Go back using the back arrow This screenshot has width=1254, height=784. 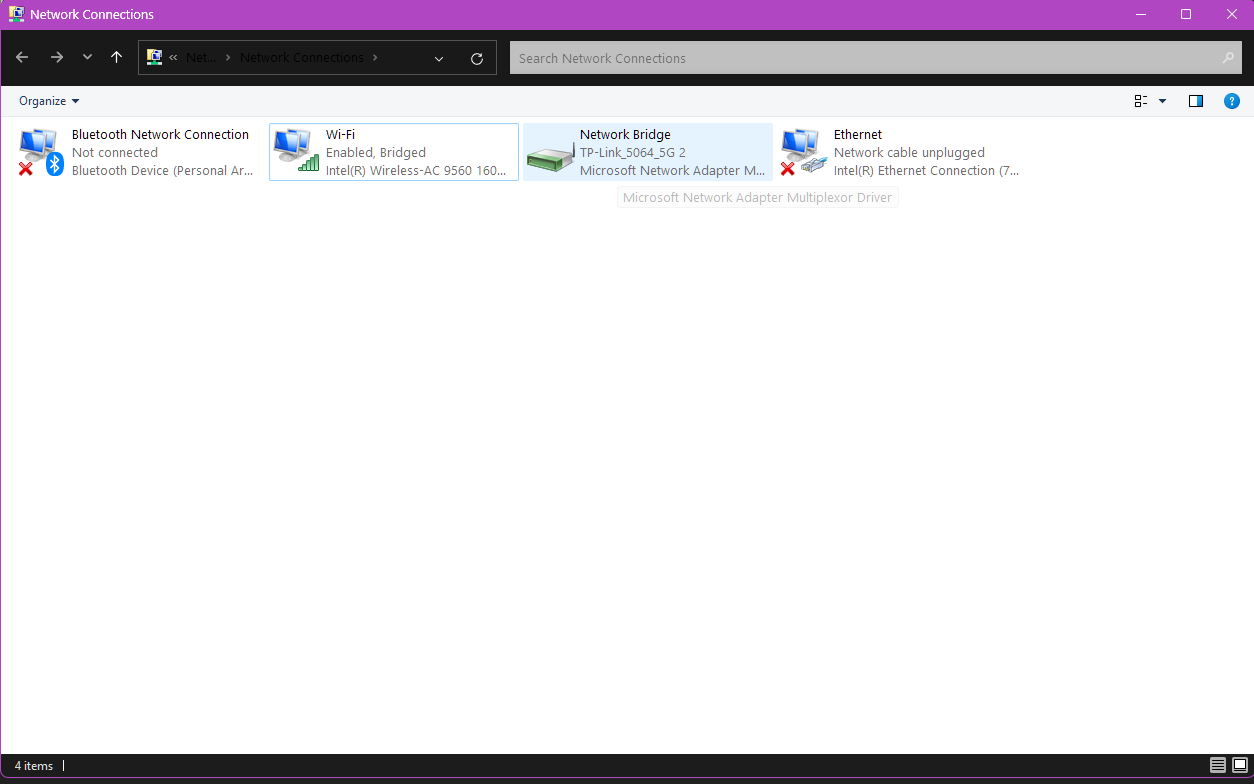[22, 58]
